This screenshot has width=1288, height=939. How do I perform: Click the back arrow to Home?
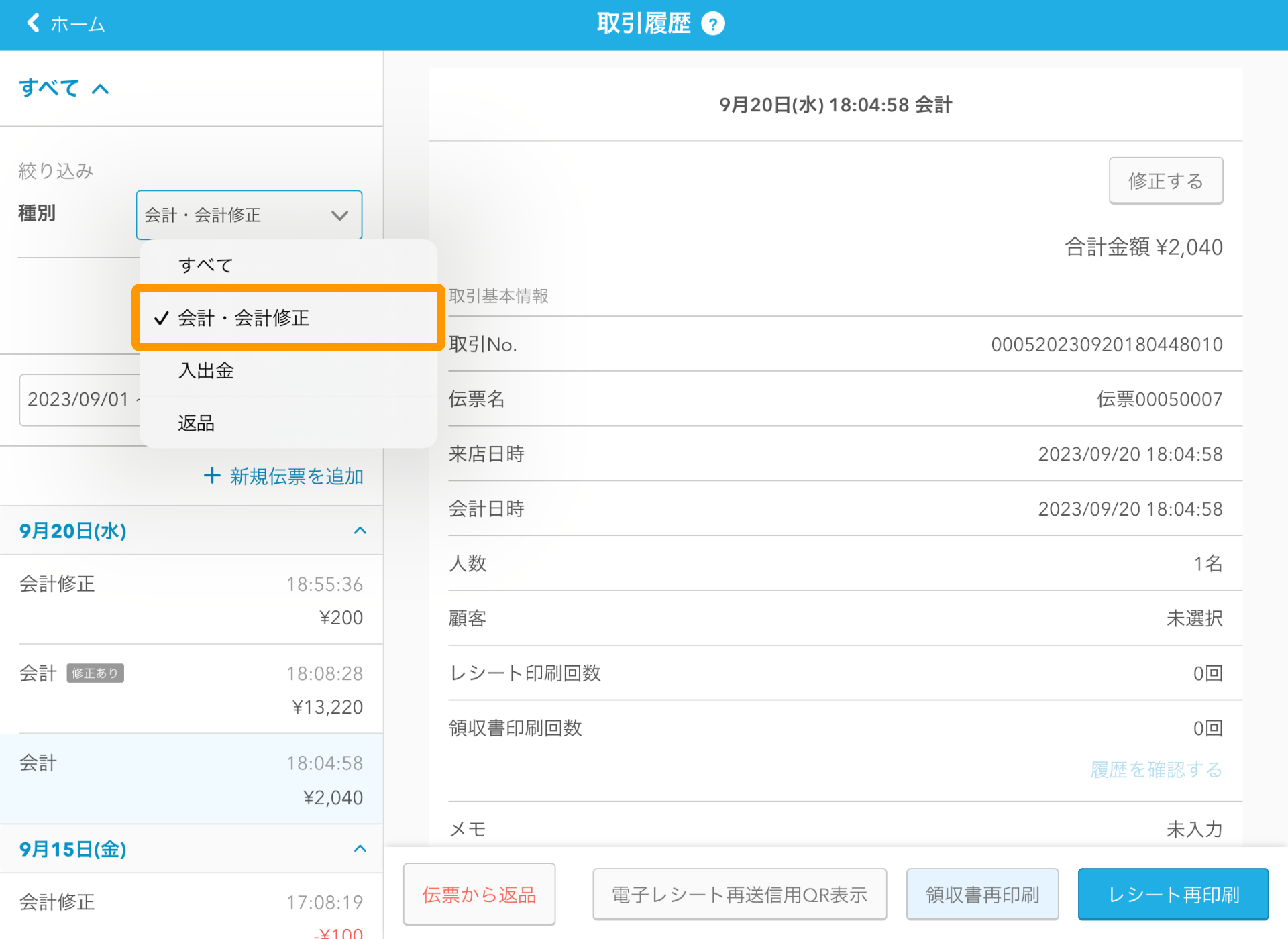(x=34, y=23)
